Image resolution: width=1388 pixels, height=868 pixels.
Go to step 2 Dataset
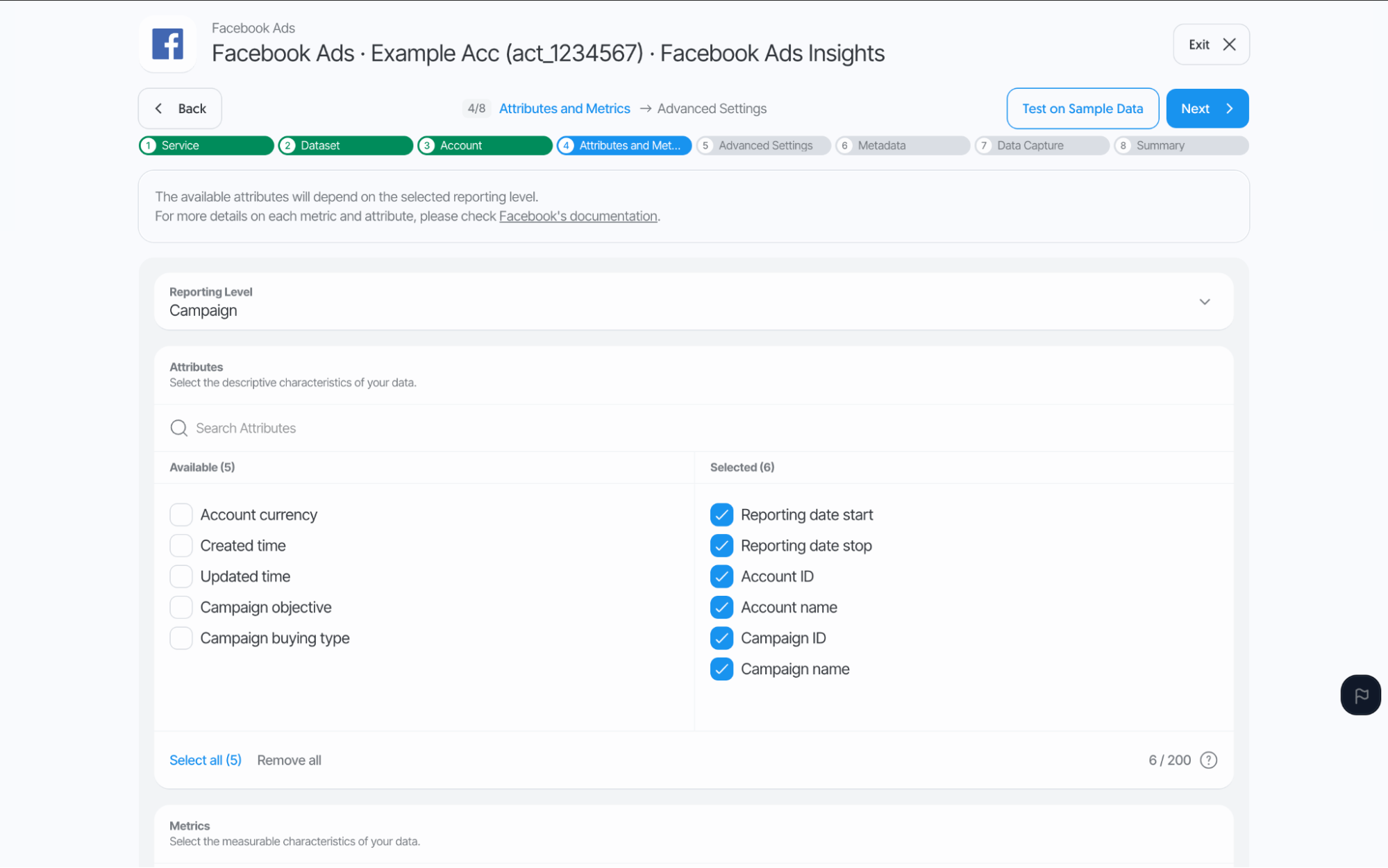point(345,145)
